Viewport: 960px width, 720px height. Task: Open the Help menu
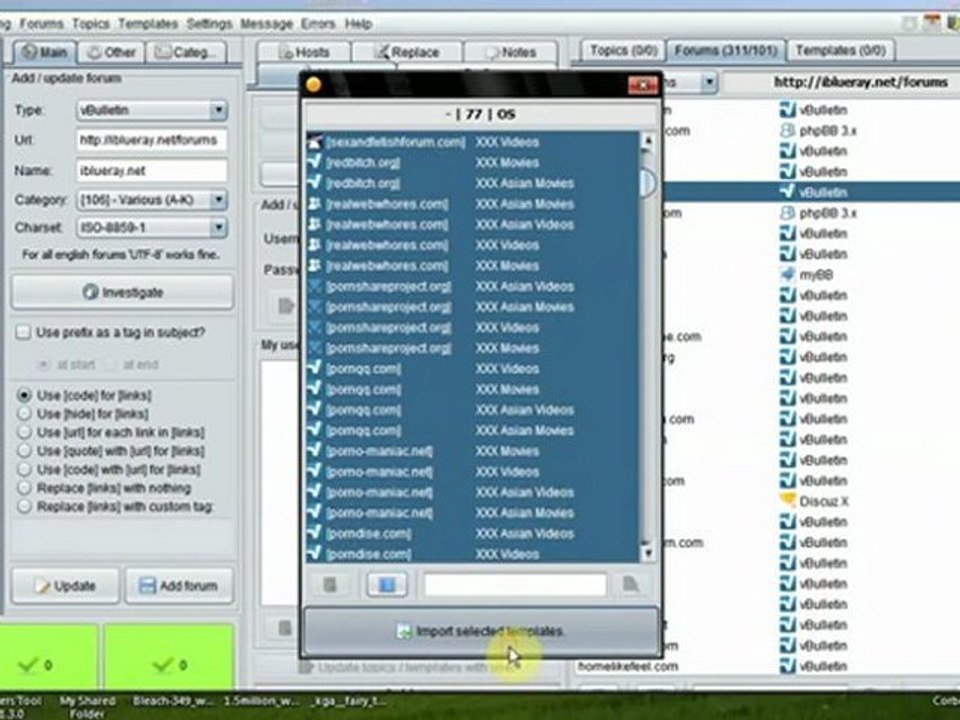(x=358, y=24)
